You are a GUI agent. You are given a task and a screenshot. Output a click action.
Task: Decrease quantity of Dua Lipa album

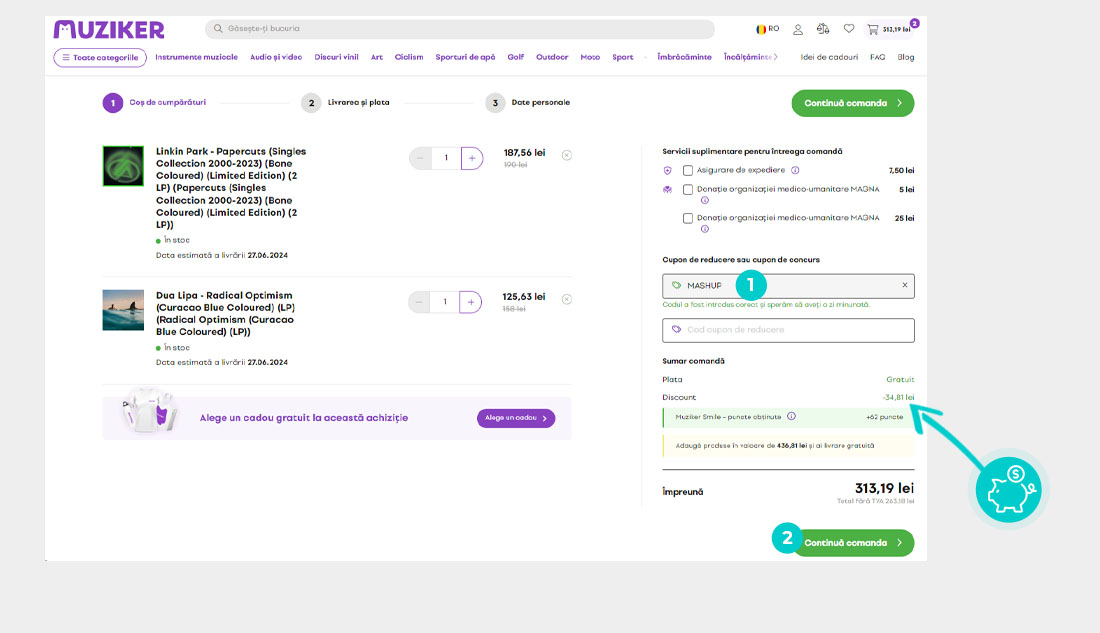point(419,302)
